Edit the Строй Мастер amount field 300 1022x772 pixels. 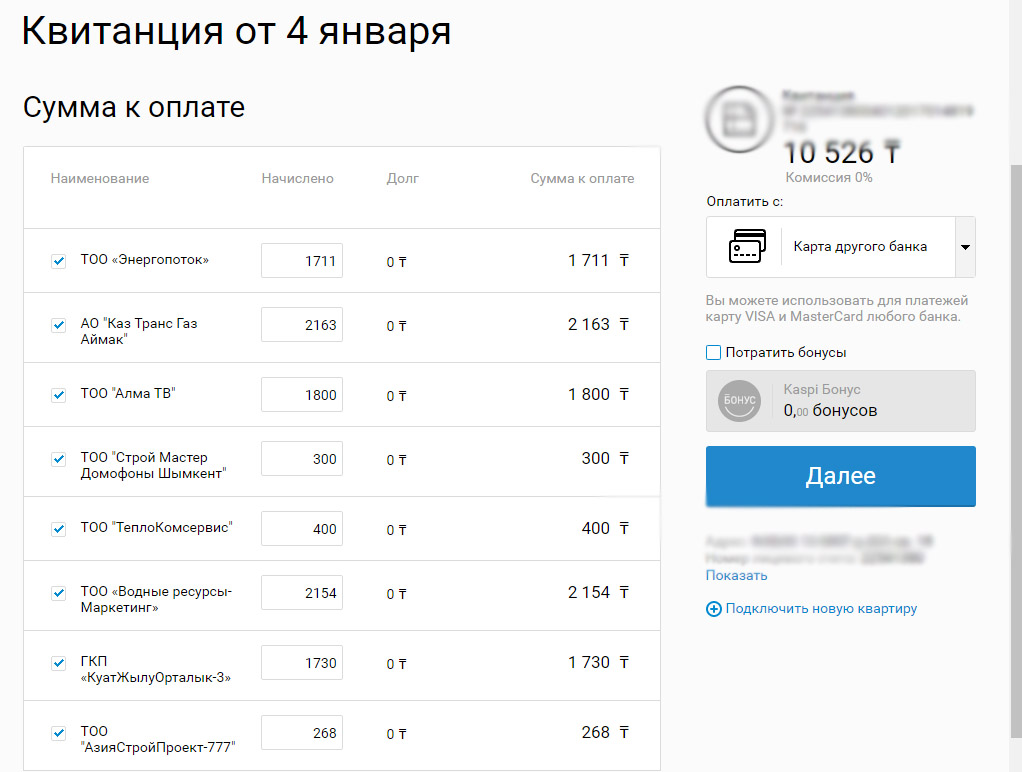click(302, 458)
